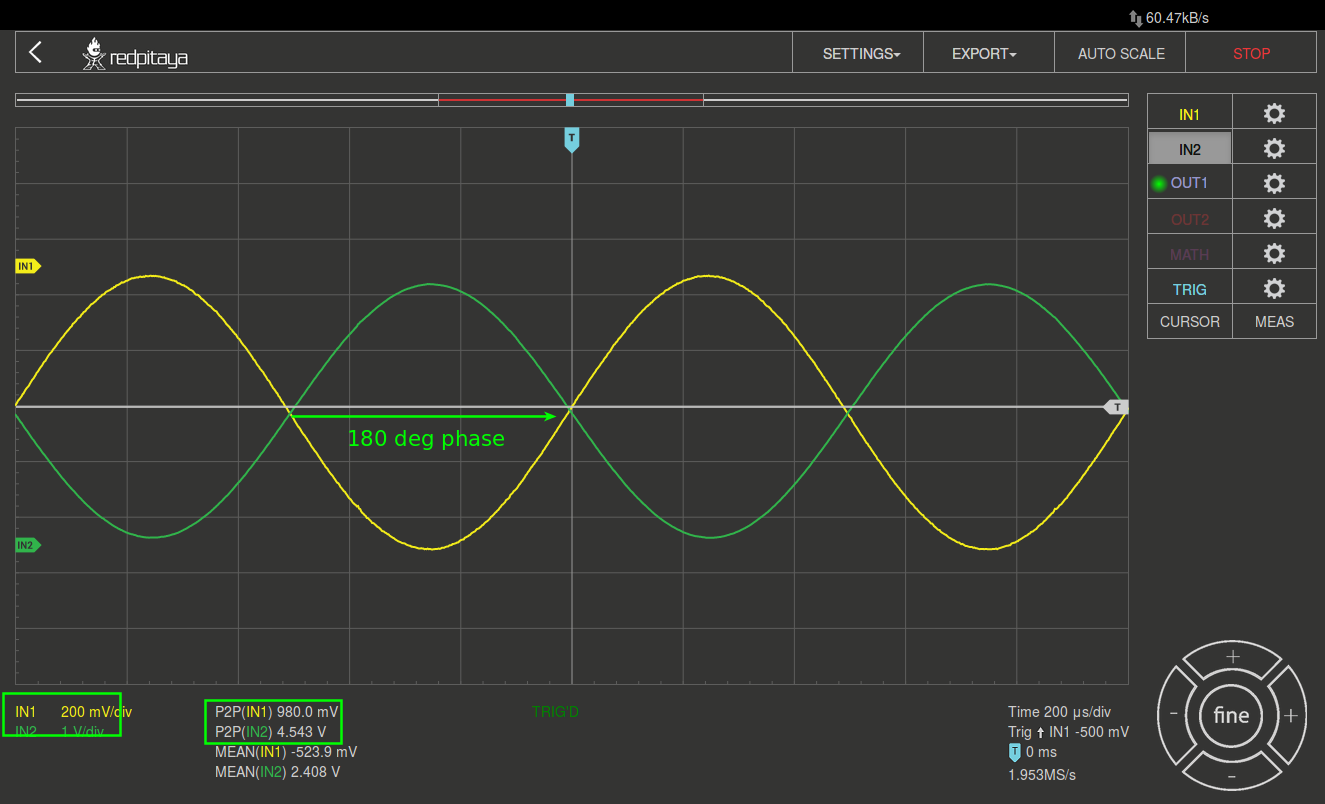Screen dimensions: 1325x804
Task: Click the network transfer rate indicator
Action: (x=1168, y=18)
